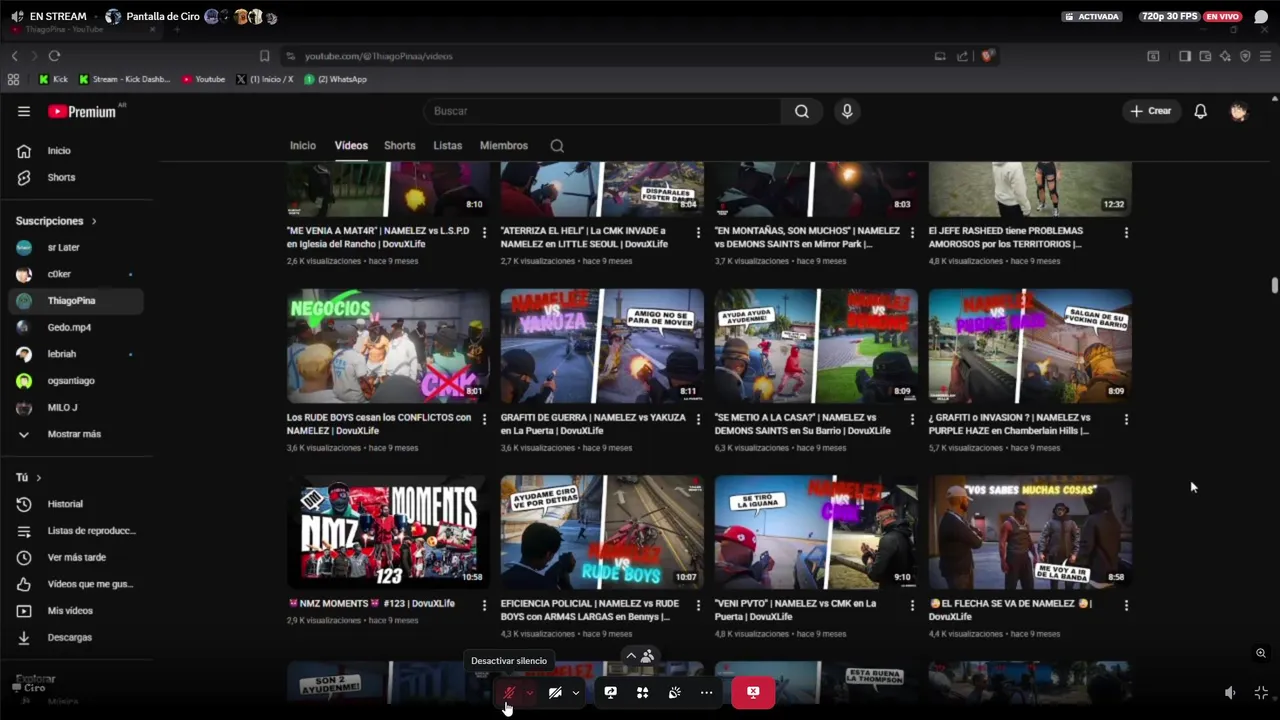Exit fullscreen stream view

click(1261, 693)
